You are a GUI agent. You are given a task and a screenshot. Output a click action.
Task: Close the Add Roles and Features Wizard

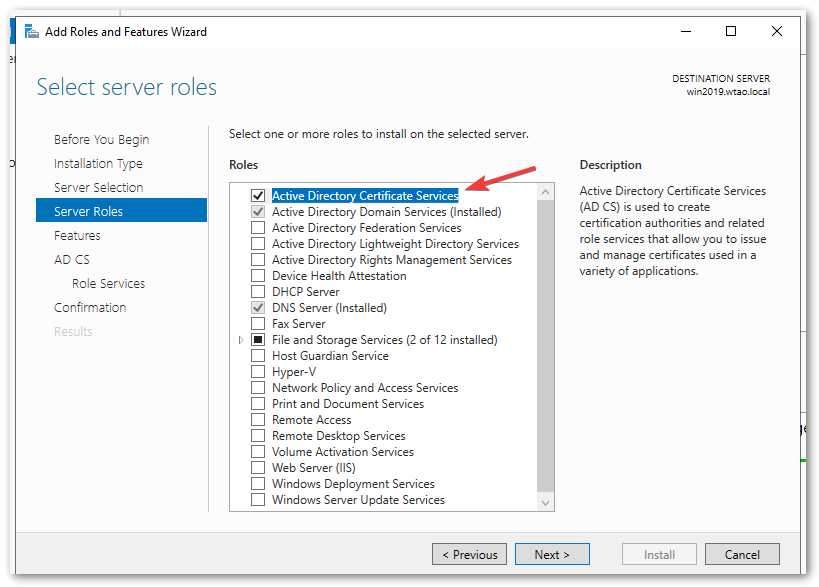[777, 32]
